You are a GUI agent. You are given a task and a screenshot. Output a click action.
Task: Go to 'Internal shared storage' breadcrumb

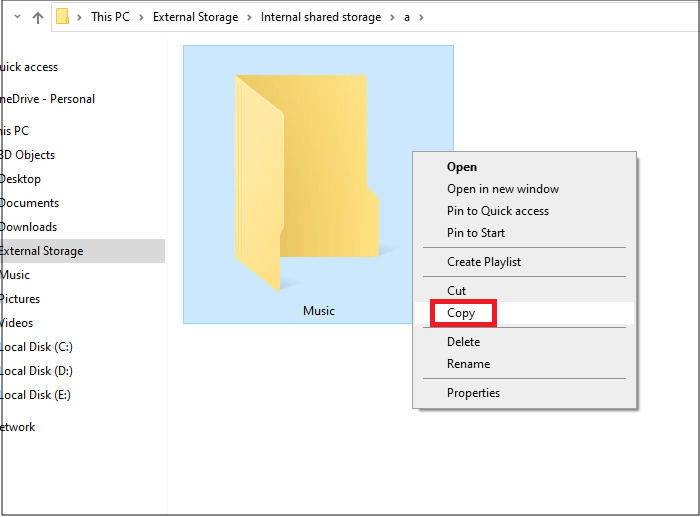point(321,17)
